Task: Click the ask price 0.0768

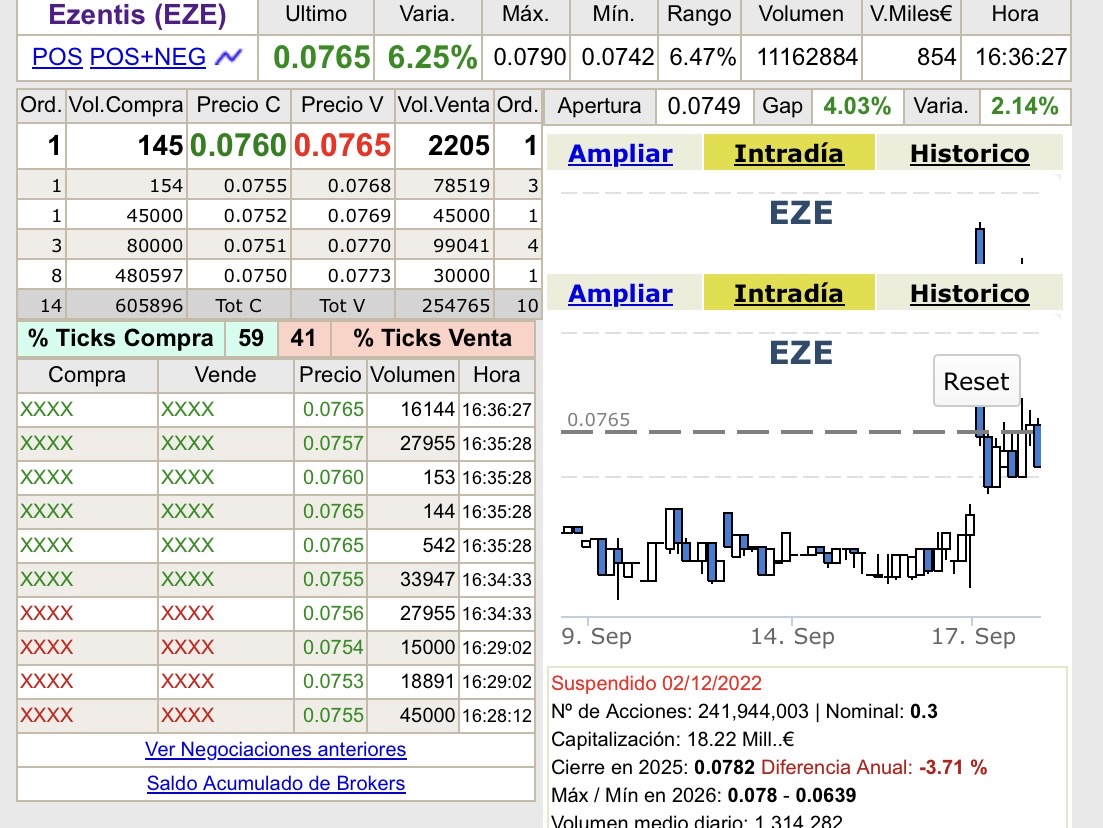Action: pos(359,186)
